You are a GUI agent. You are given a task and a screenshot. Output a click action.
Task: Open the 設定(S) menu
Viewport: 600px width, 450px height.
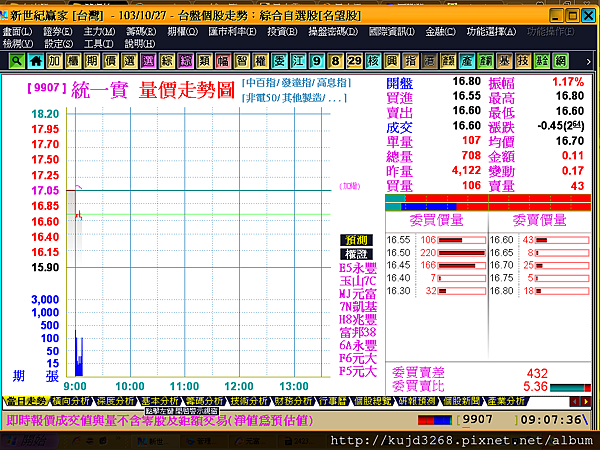tap(58, 44)
